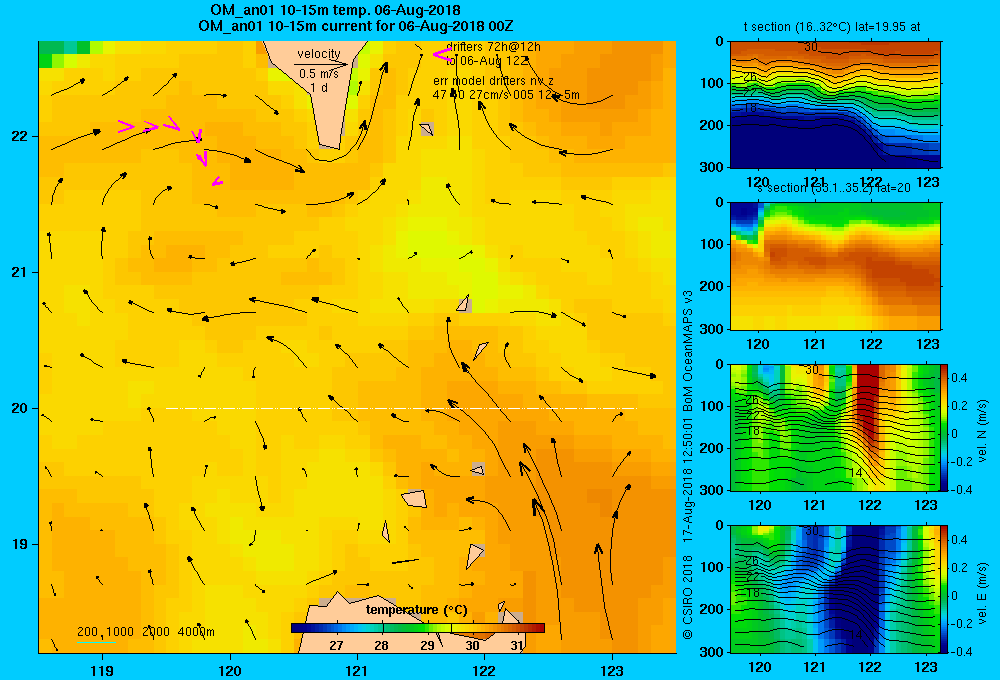Click latitude label 22 on the main map axis

(19, 137)
